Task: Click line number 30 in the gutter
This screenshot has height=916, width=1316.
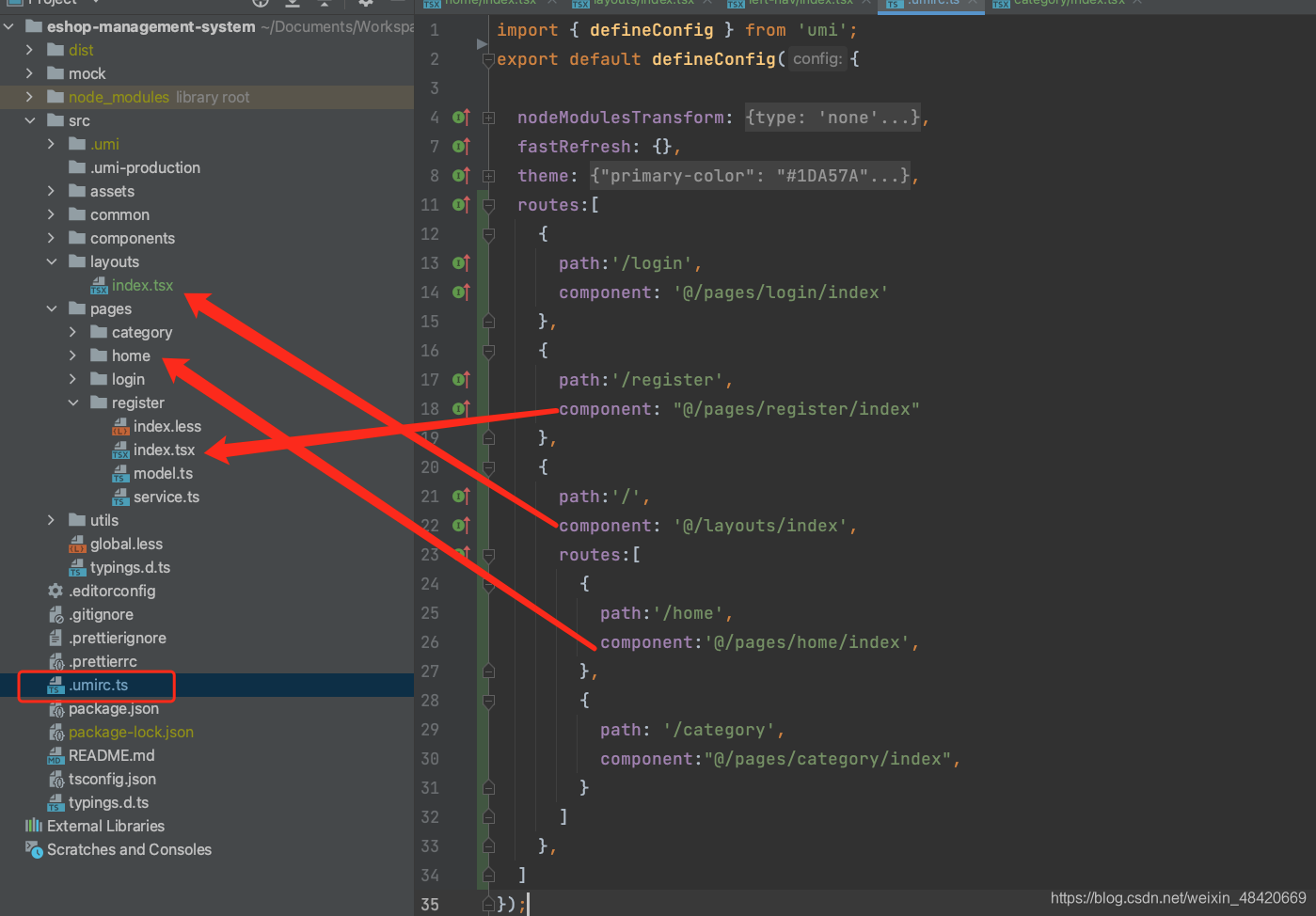Action: pyautogui.click(x=430, y=759)
